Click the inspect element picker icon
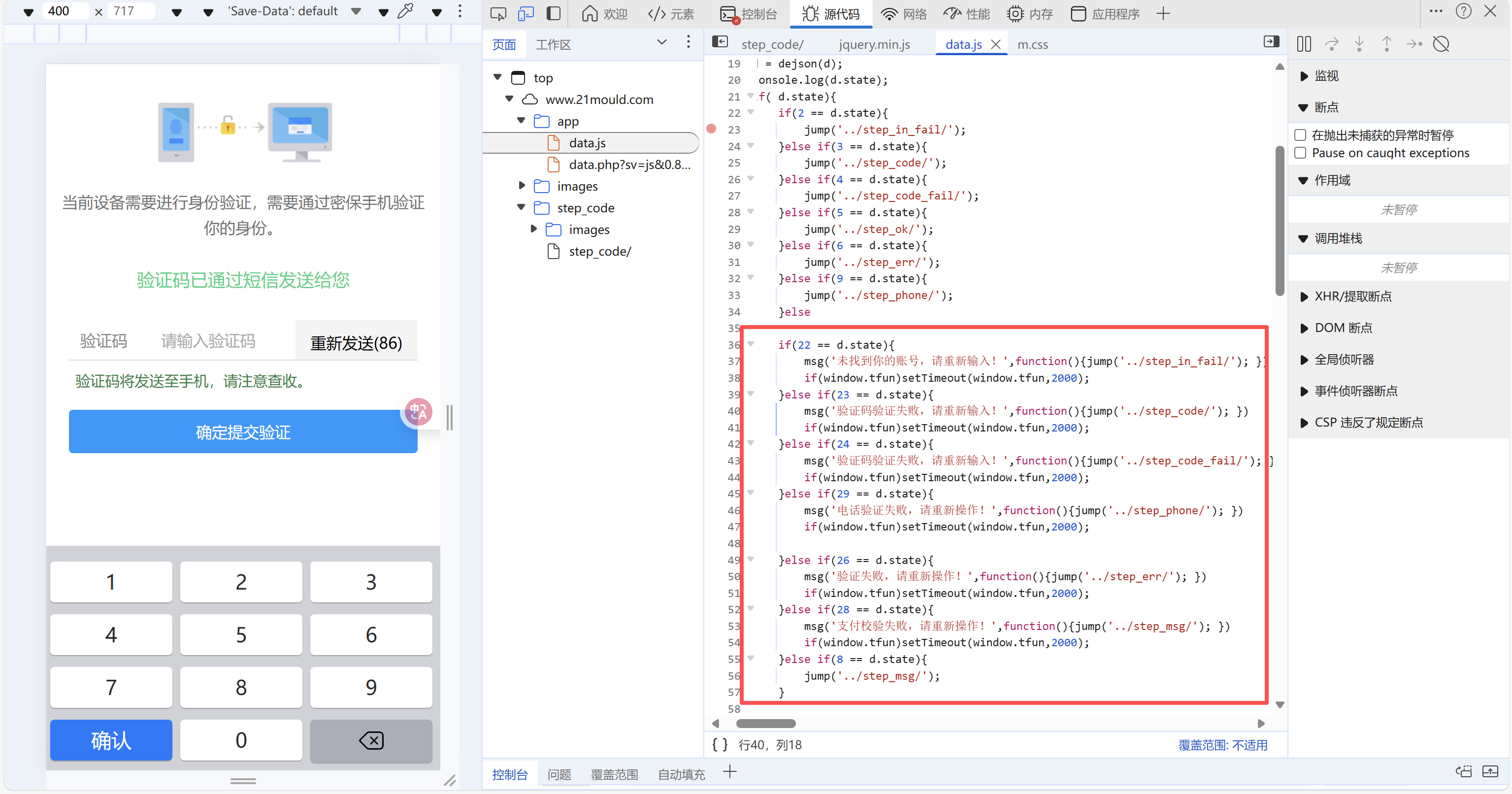 point(498,13)
